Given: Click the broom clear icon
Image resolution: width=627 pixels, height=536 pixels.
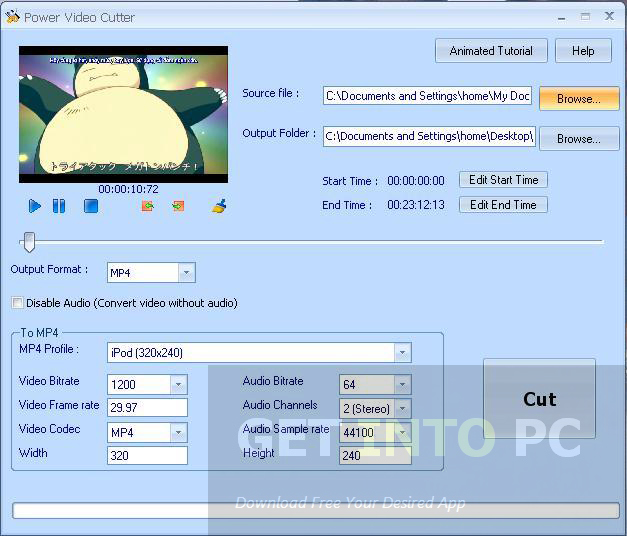Looking at the screenshot, I should tap(219, 206).
